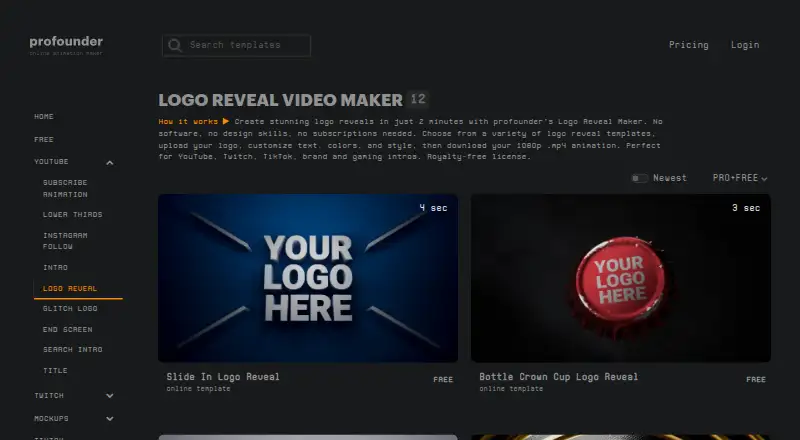
Task: Open the Slide In Logo Reveal thumbnail
Action: (308, 278)
